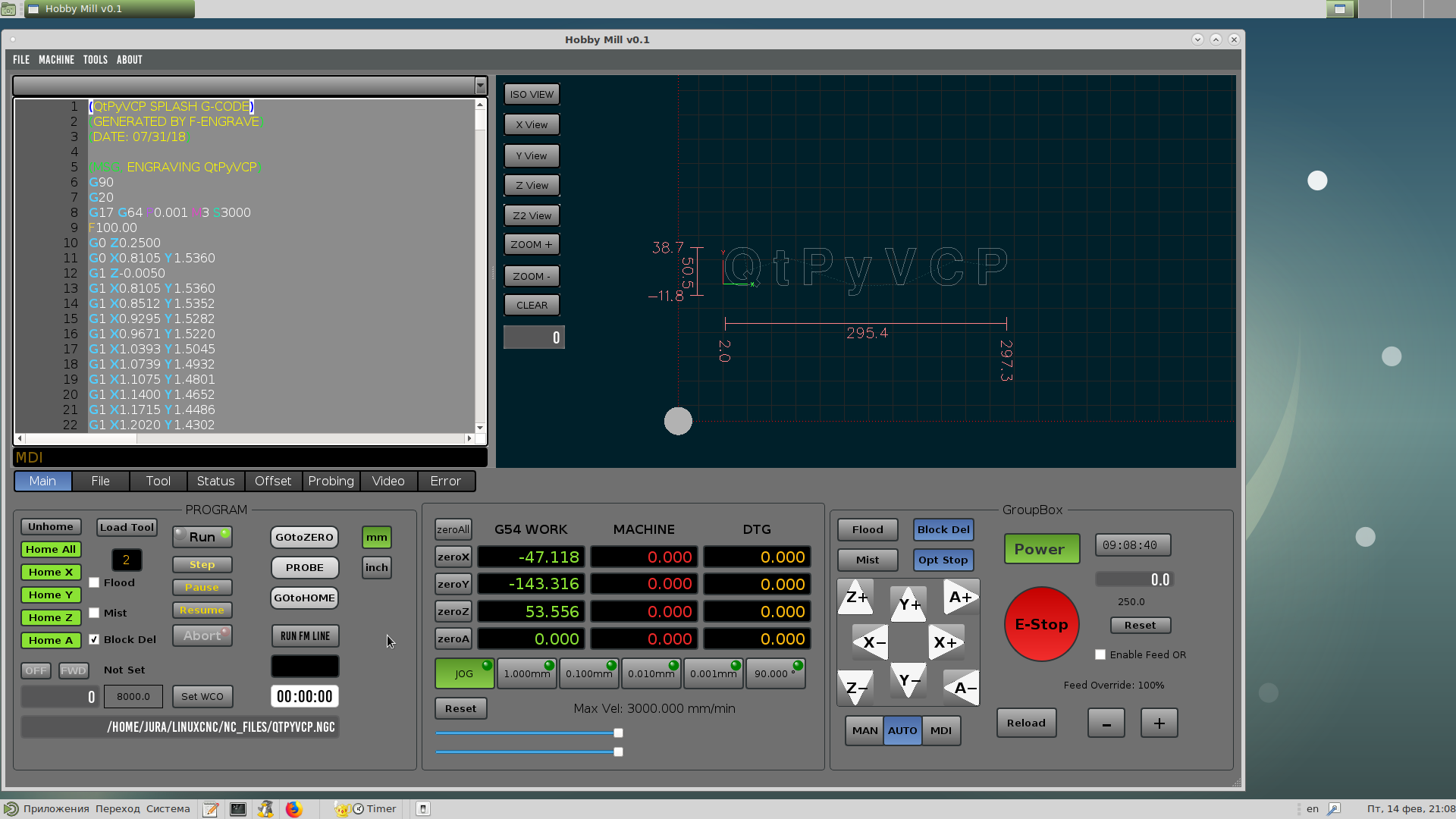Jog Y axis forward with Y+ arrow

pos(908,604)
